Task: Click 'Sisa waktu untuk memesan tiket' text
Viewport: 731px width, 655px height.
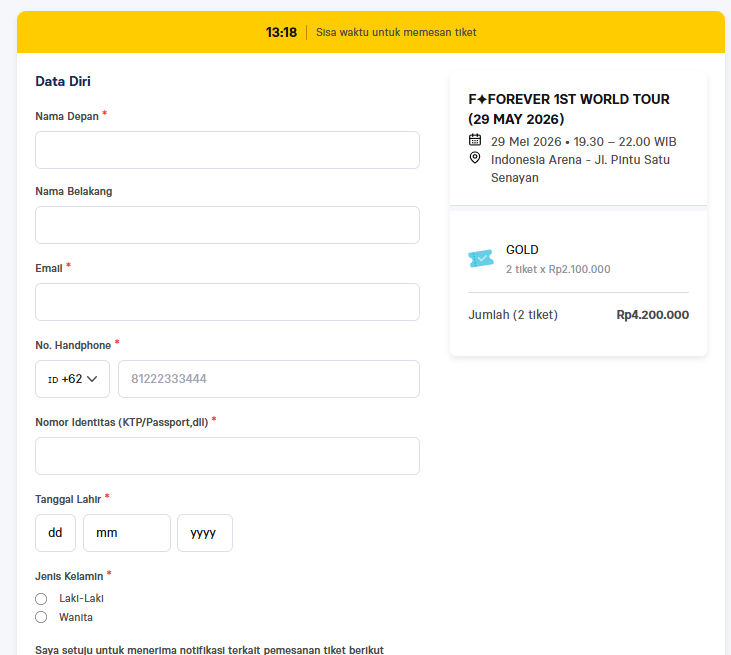Action: (396, 32)
